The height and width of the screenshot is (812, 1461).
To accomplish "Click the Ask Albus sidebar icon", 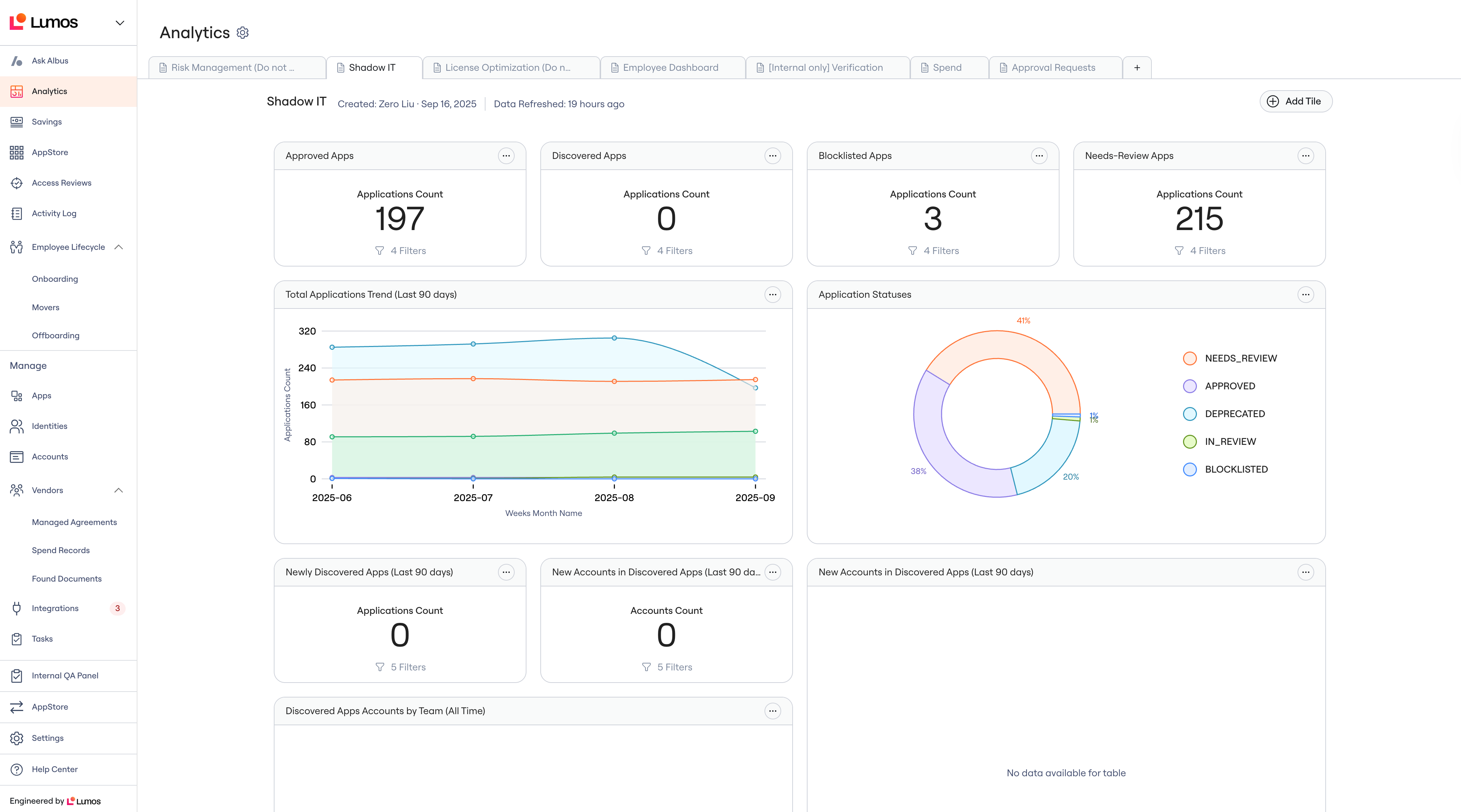I will (16, 61).
